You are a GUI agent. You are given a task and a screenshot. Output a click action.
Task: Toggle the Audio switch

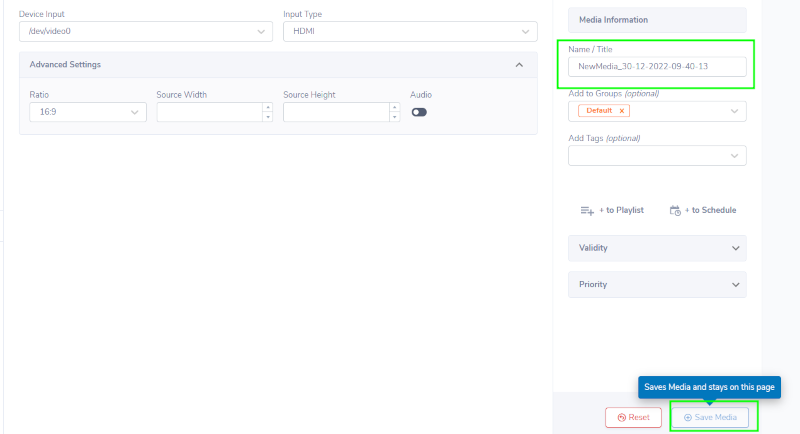pos(419,112)
